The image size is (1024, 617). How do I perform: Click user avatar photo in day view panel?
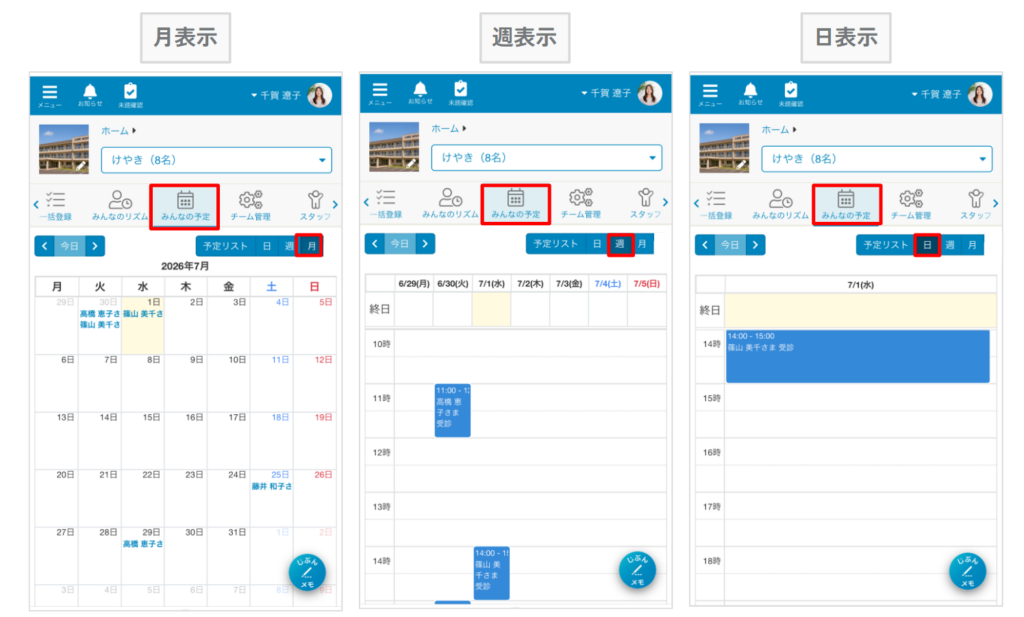[980, 94]
